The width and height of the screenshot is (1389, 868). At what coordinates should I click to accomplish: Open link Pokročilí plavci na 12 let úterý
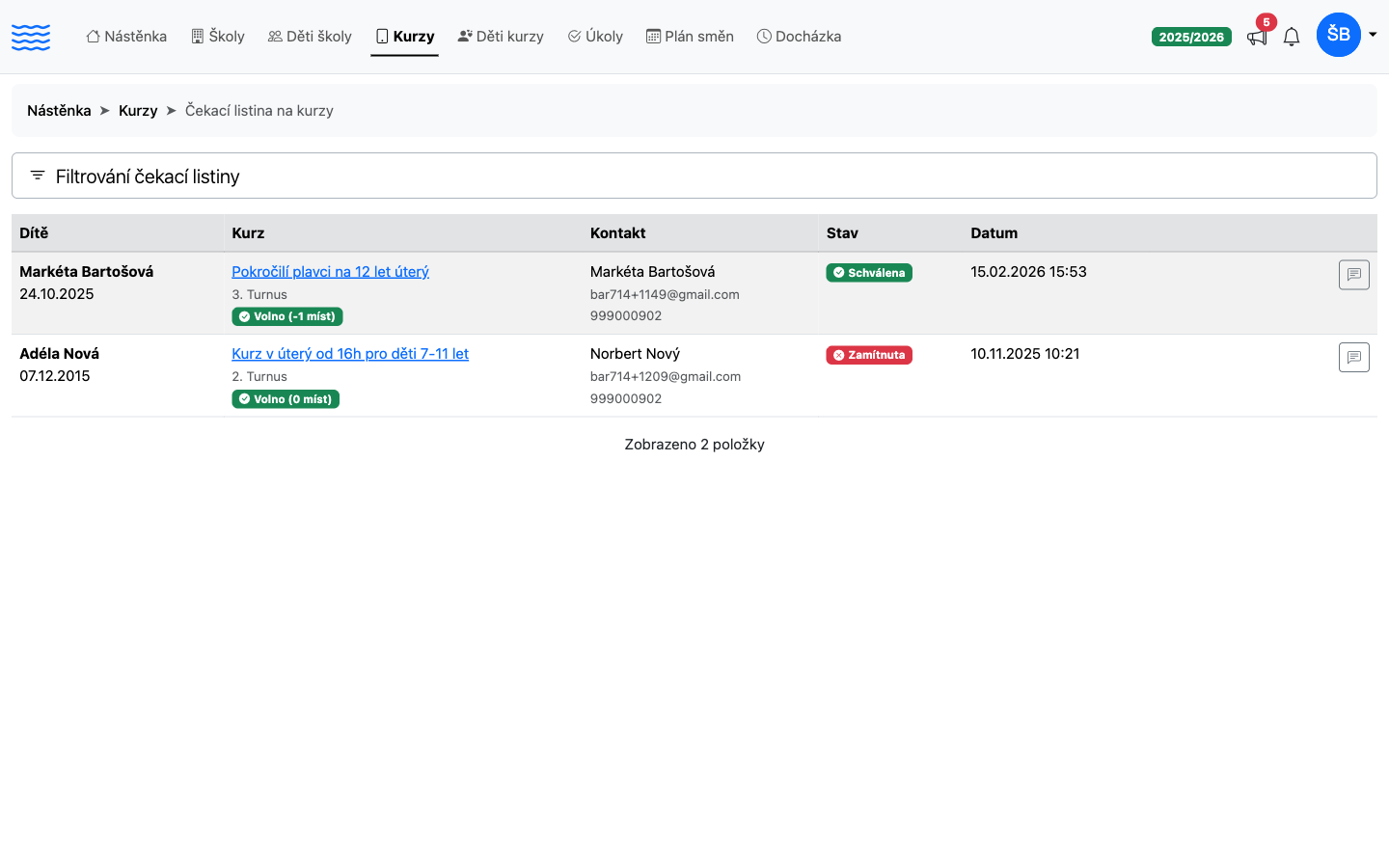[x=330, y=272]
